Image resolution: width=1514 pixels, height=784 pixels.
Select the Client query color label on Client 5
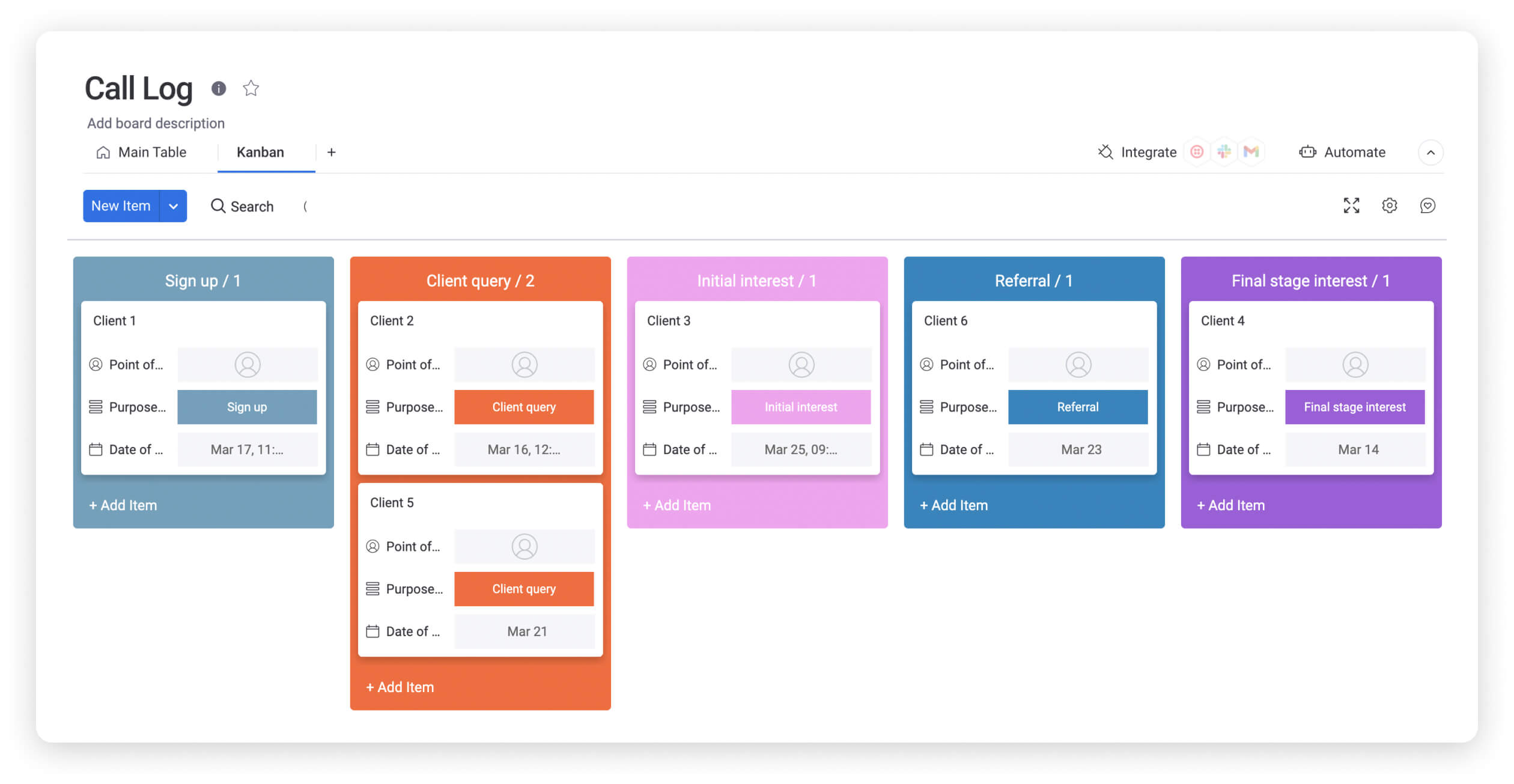(524, 589)
